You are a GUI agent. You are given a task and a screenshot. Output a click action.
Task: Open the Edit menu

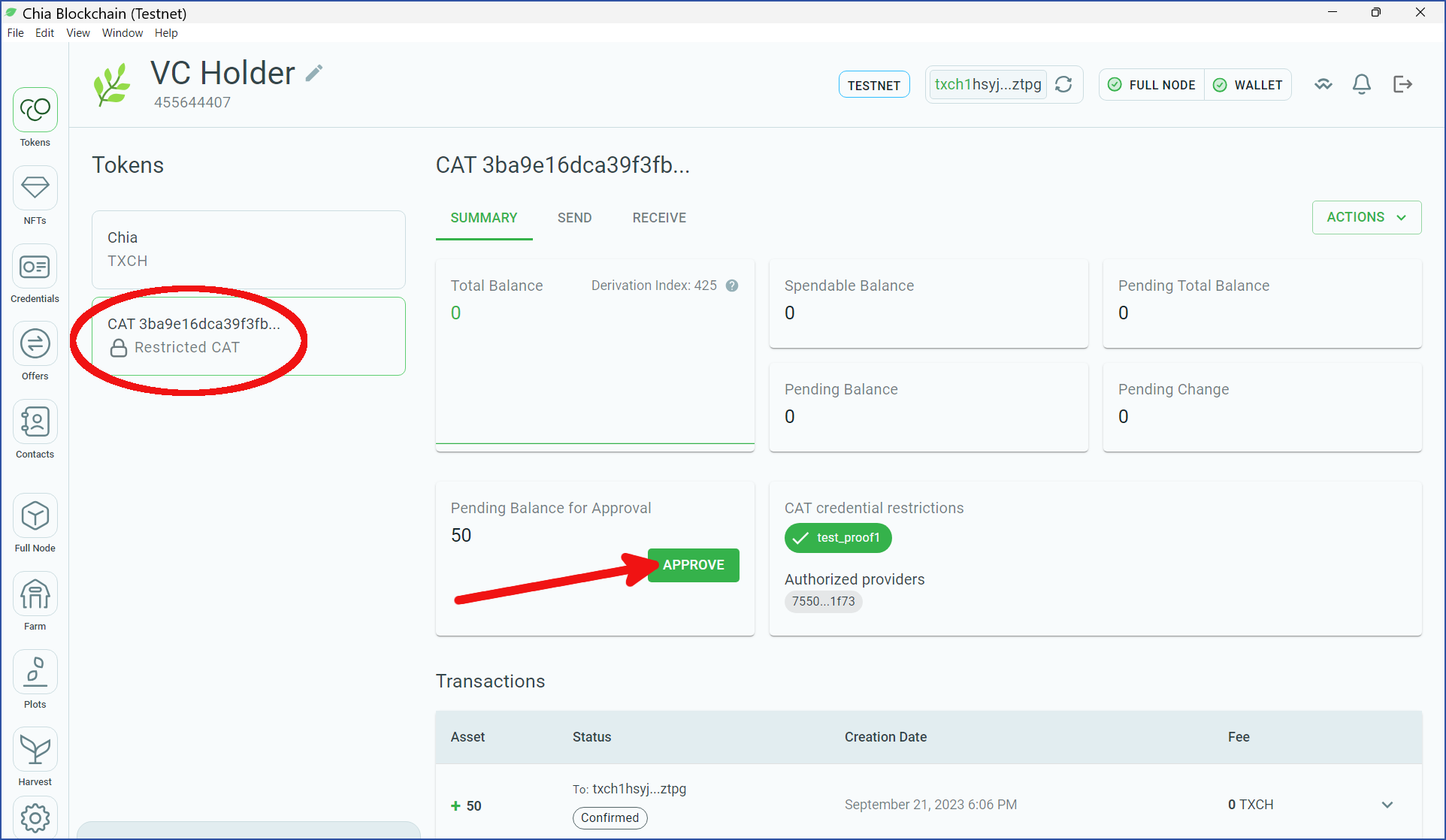tap(45, 33)
